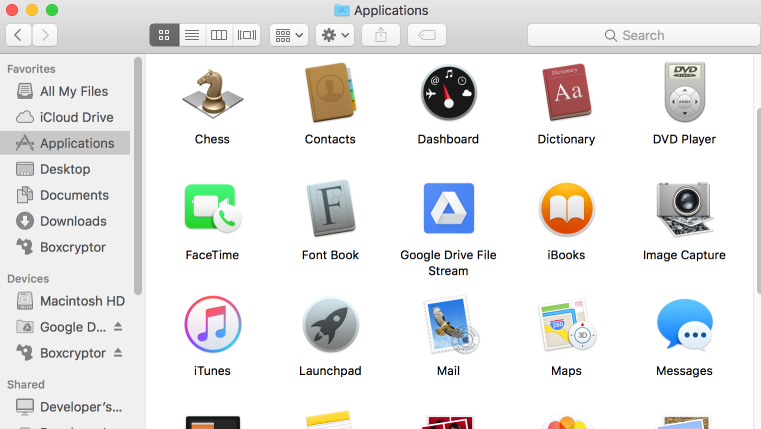761x429 pixels.
Task: Select the FaceTime app icon
Action: [213, 208]
